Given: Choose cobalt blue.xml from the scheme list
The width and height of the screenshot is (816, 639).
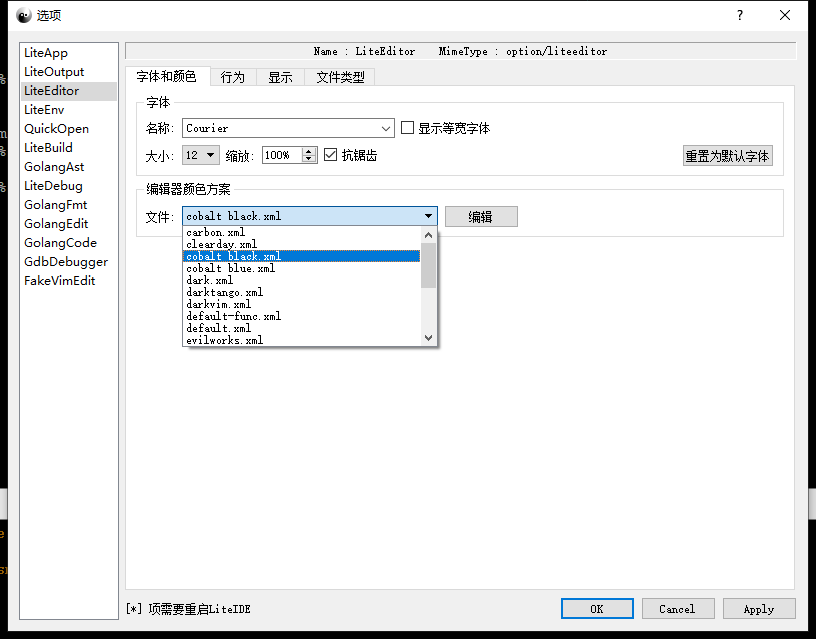Looking at the screenshot, I should (x=301, y=268).
